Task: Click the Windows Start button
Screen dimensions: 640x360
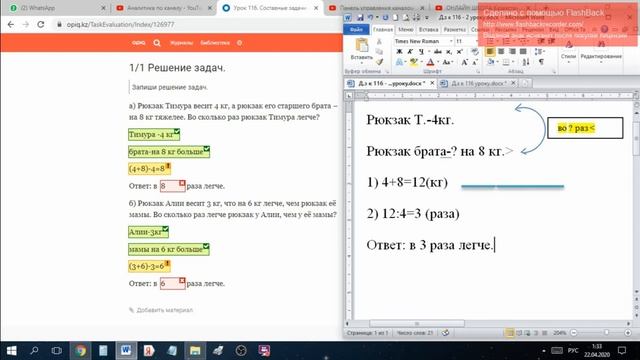Action: point(11,351)
